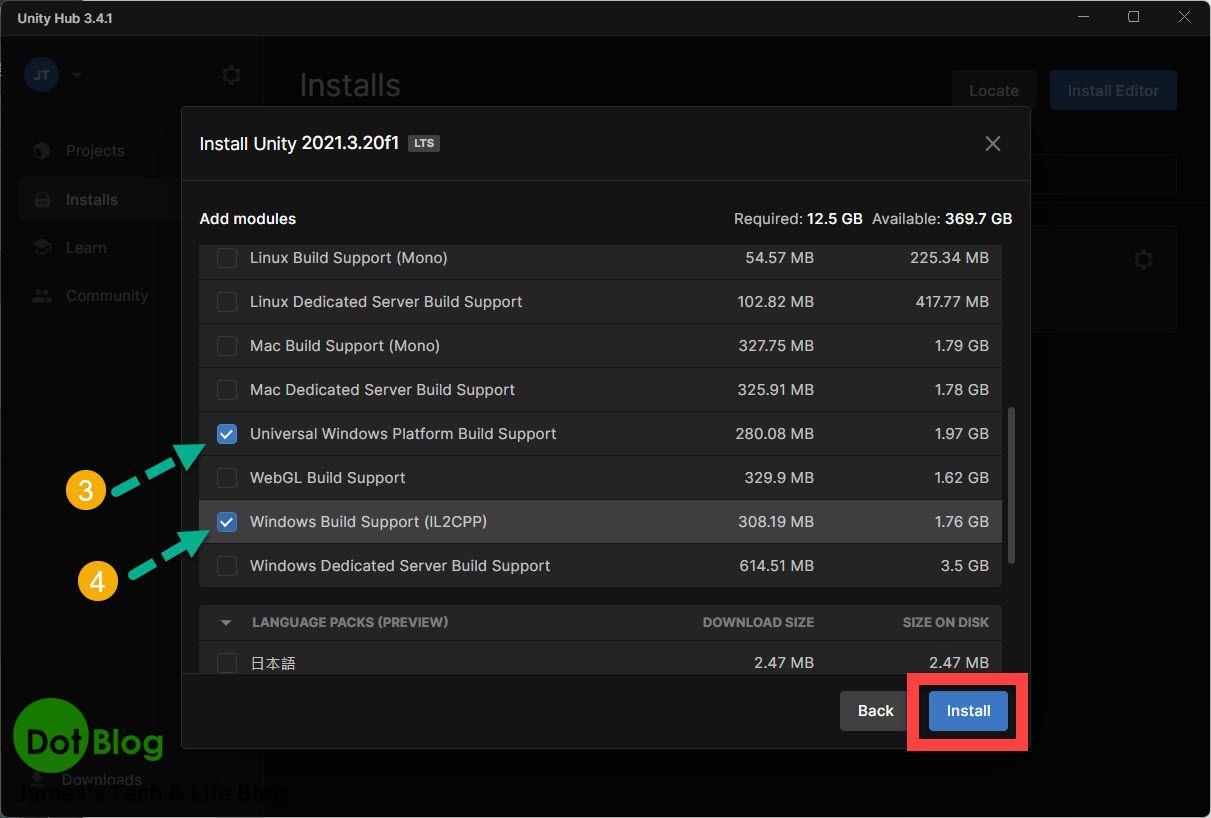Check Mac Build Support (Mono) module

coord(227,346)
